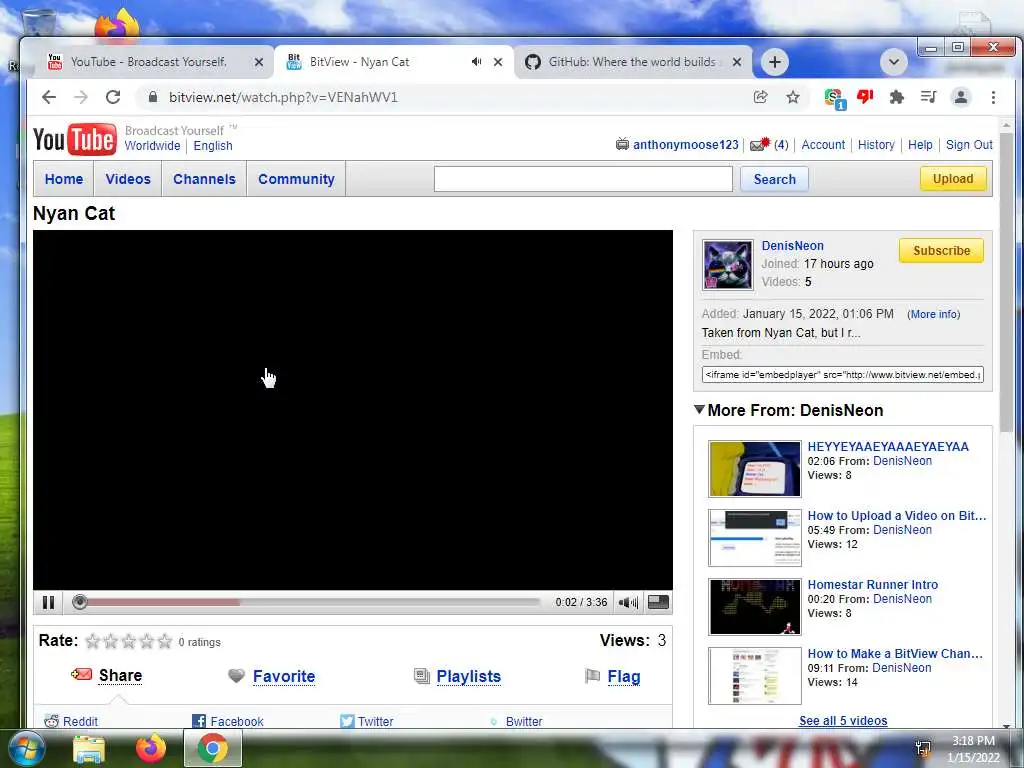The height and width of the screenshot is (768, 1024).
Task: Switch to the YouTube - Broadcast Yourself tab
Action: [149, 61]
